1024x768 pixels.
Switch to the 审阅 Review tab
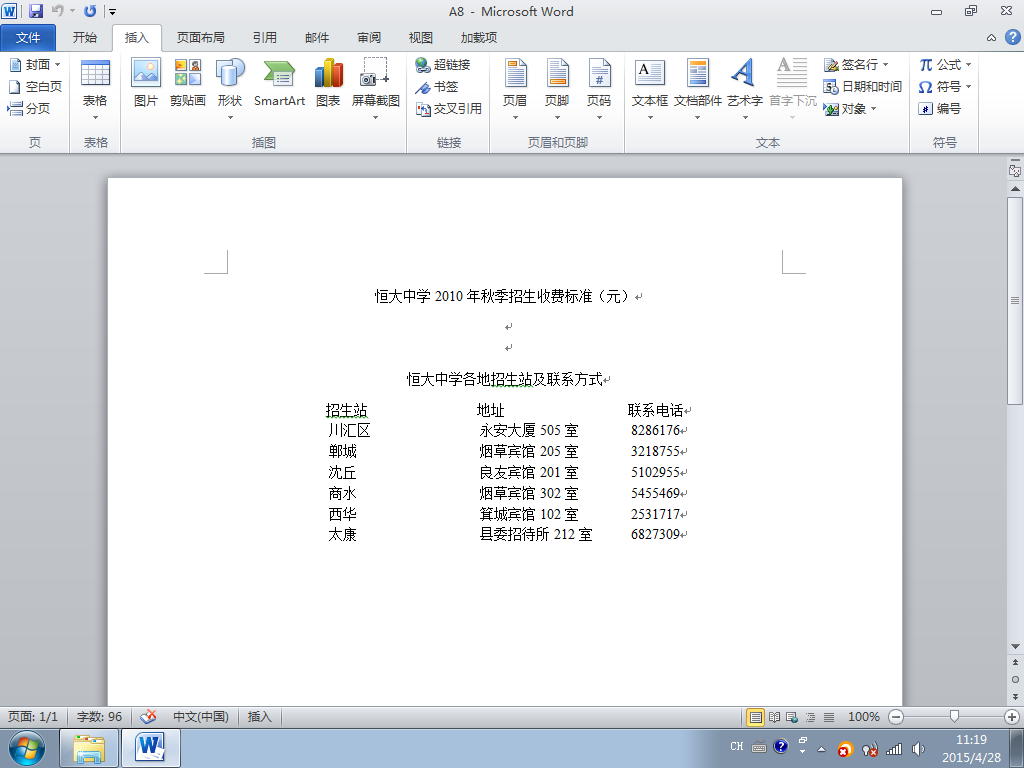pyautogui.click(x=370, y=38)
